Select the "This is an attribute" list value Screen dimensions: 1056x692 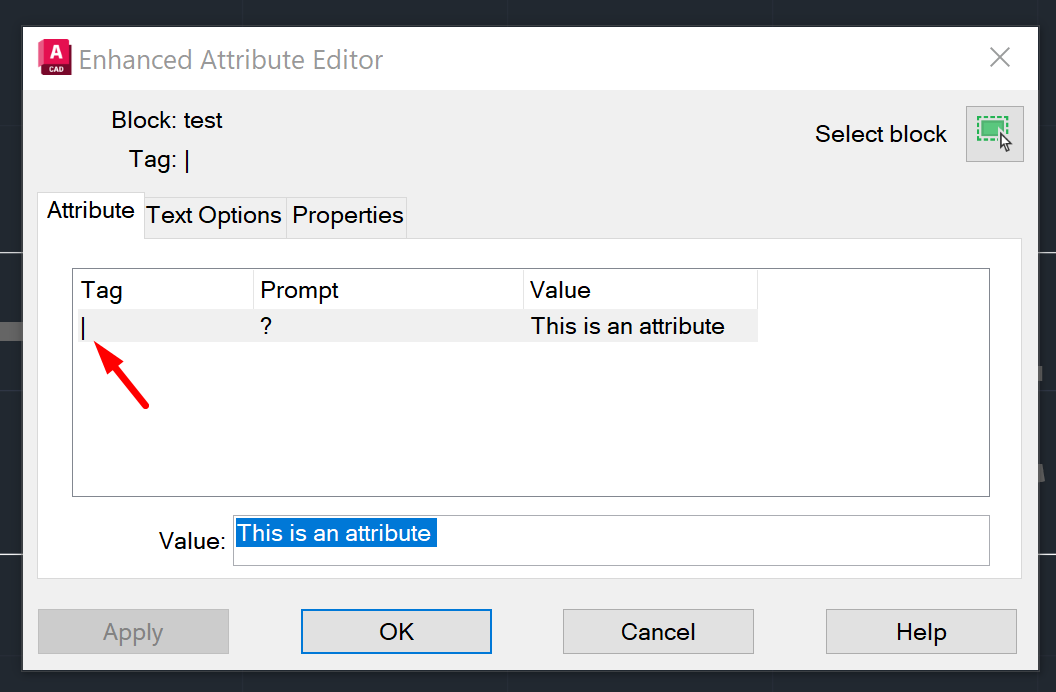tap(628, 326)
